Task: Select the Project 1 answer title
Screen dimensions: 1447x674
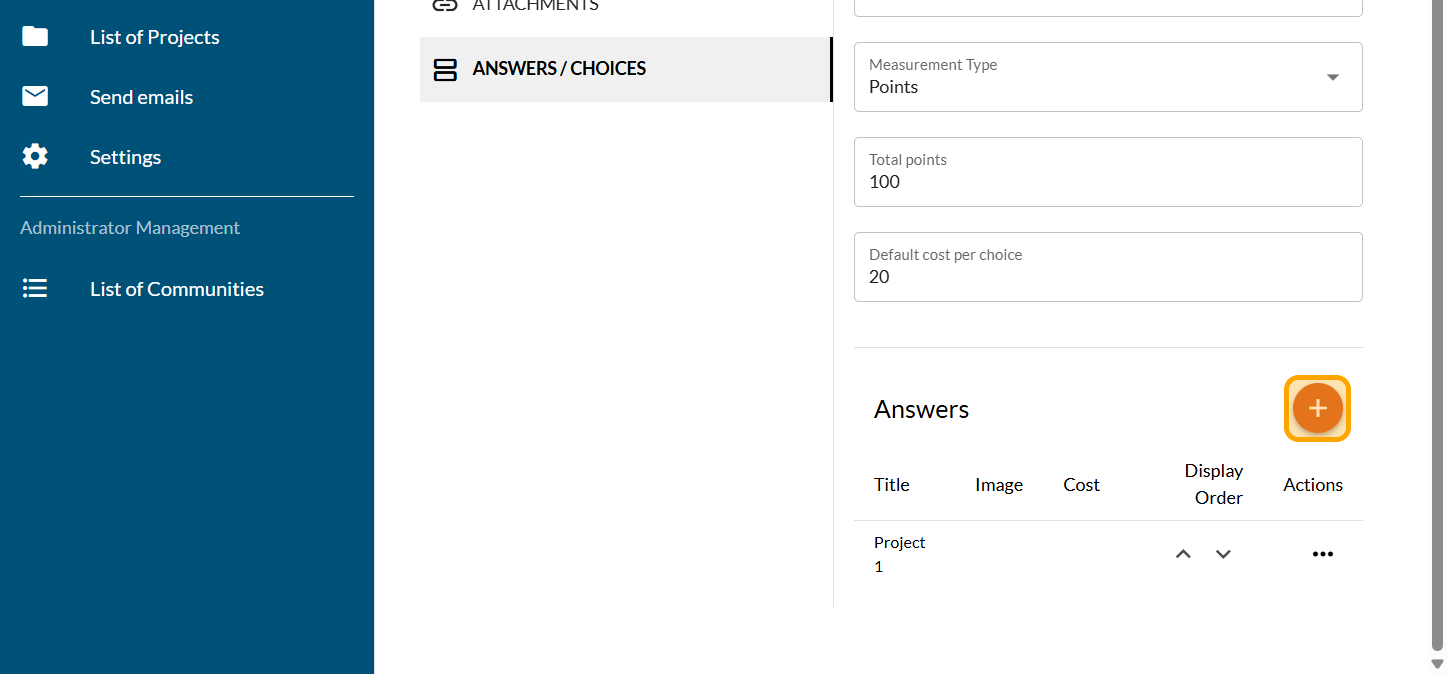Action: pyautogui.click(x=899, y=554)
